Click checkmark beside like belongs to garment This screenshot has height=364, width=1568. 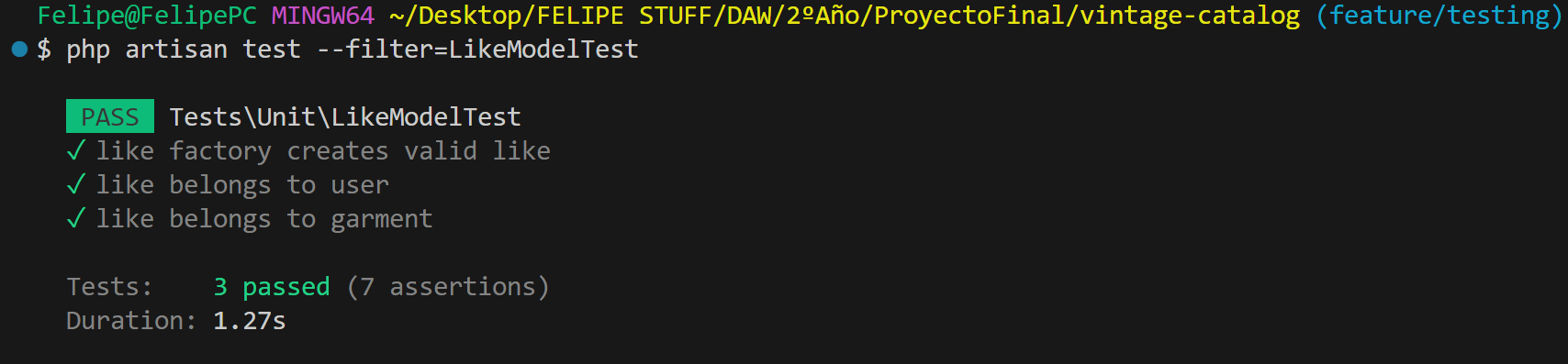[76, 218]
